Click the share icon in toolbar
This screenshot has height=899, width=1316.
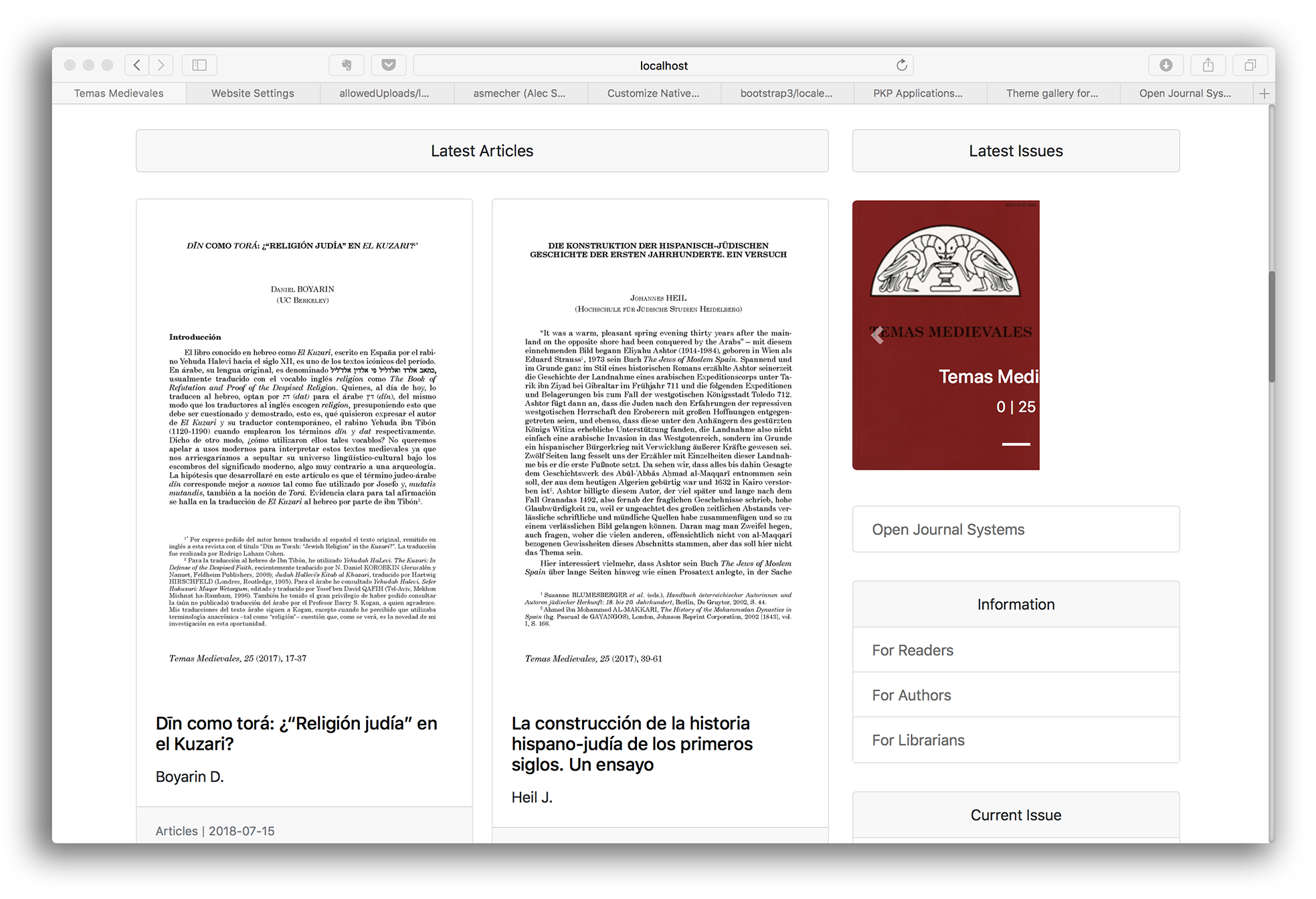pos(1208,65)
